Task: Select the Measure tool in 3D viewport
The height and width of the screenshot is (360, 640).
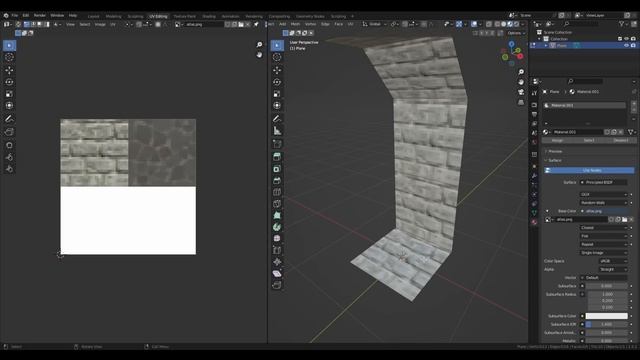Action: click(x=277, y=131)
